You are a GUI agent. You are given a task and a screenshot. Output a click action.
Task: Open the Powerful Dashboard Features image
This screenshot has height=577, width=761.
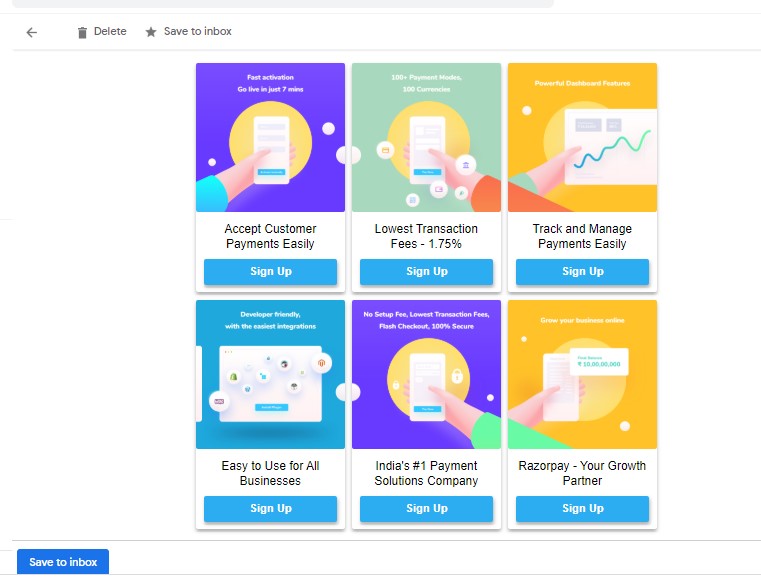(582, 137)
